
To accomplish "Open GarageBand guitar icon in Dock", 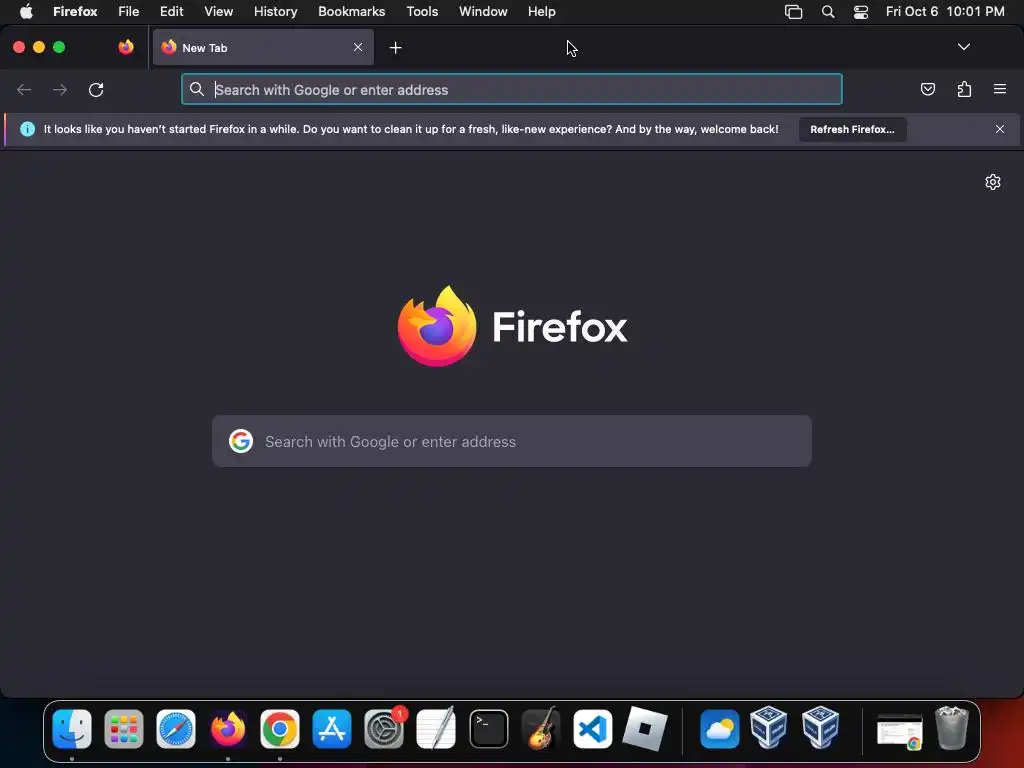I will 541,728.
